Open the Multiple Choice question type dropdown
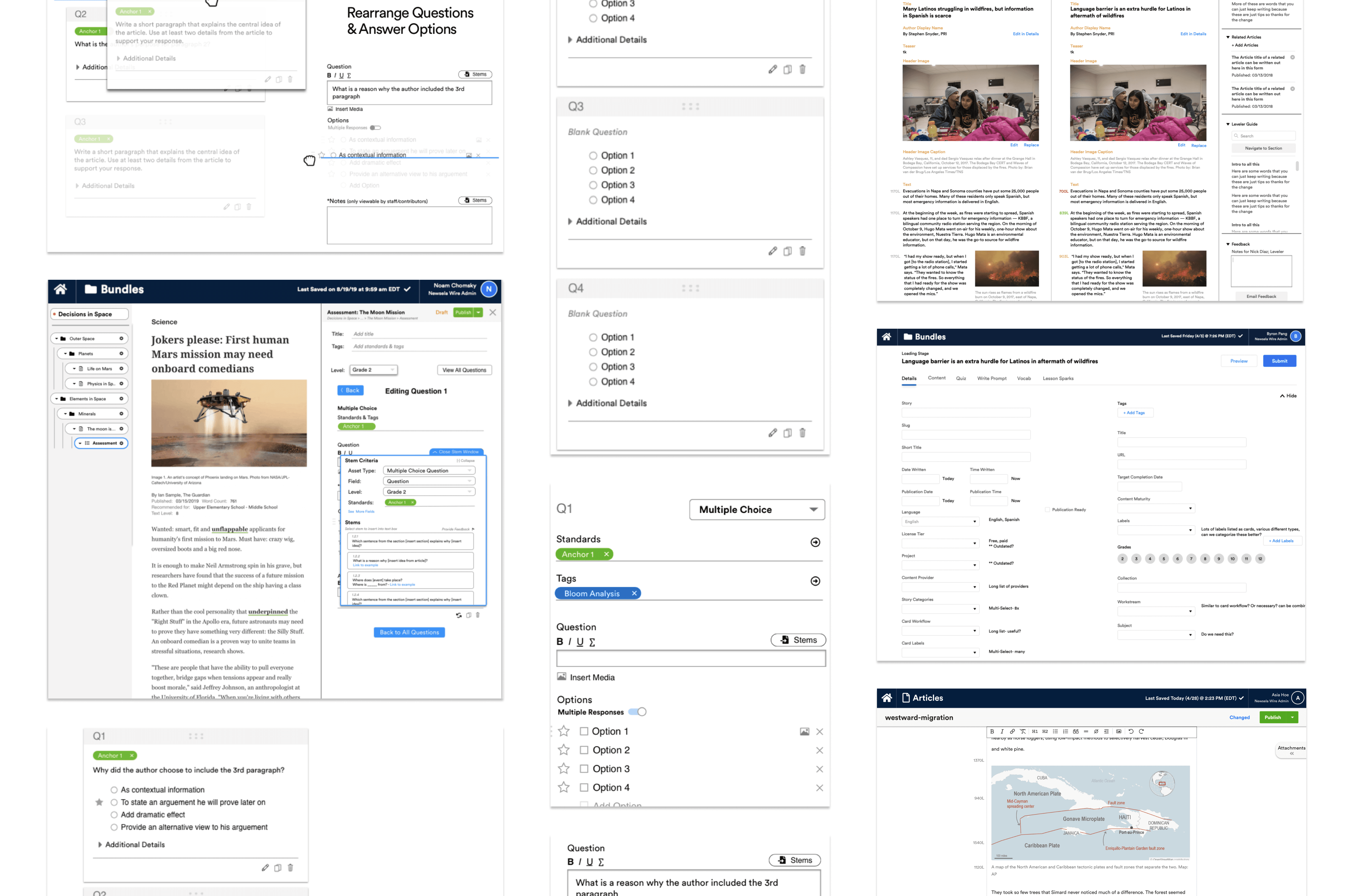1353x896 pixels. point(757,509)
